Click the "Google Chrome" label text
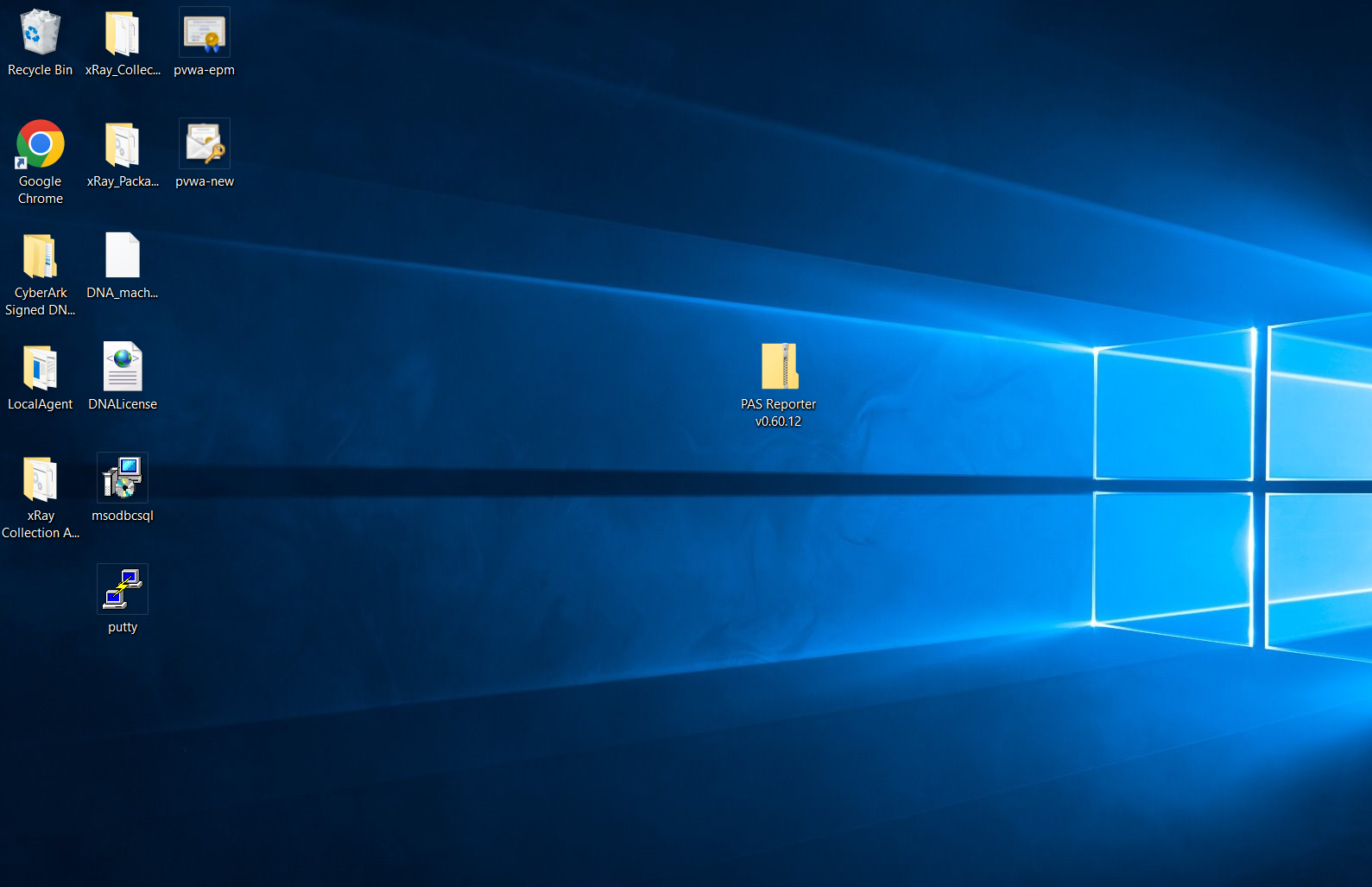This screenshot has width=1372, height=887. (x=41, y=190)
